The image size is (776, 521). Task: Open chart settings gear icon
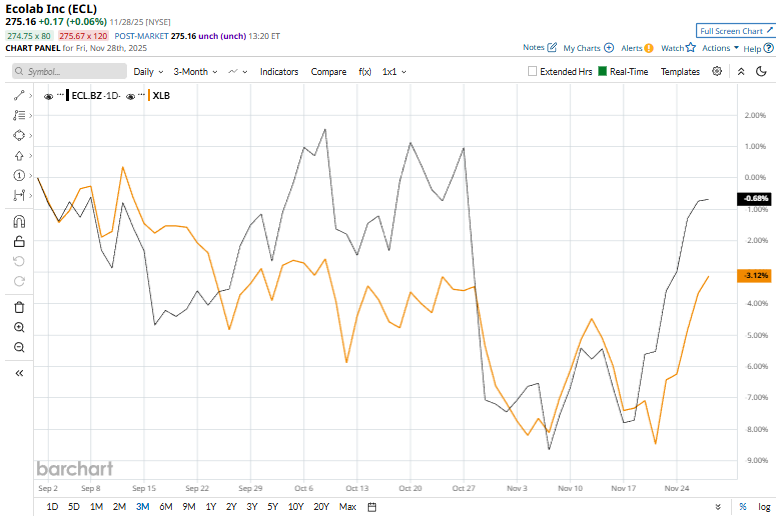tap(717, 71)
